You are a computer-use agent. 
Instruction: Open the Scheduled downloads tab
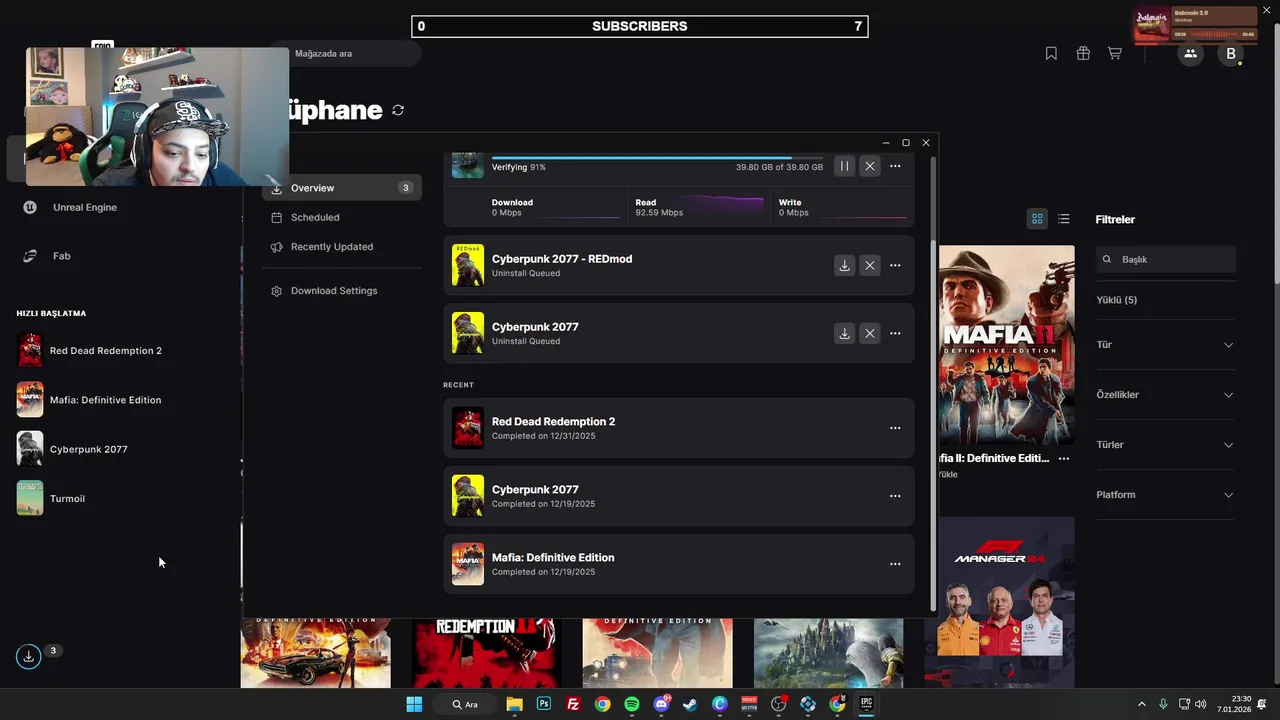point(342,217)
